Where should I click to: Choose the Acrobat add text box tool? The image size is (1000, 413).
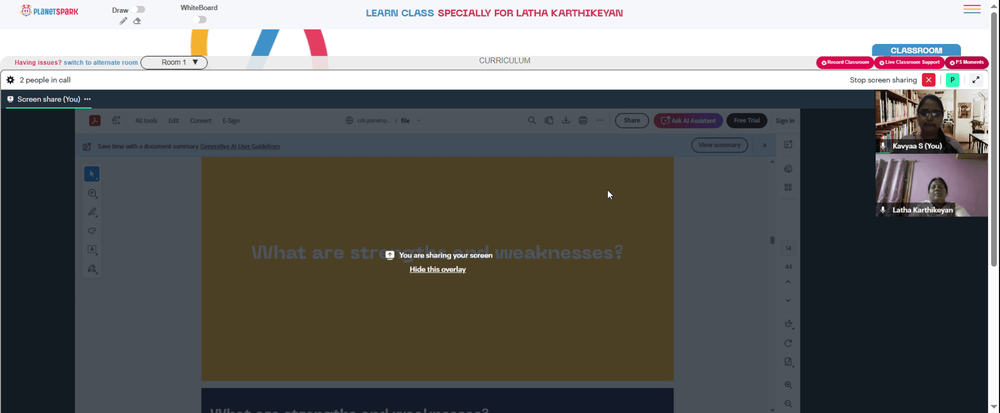92,250
